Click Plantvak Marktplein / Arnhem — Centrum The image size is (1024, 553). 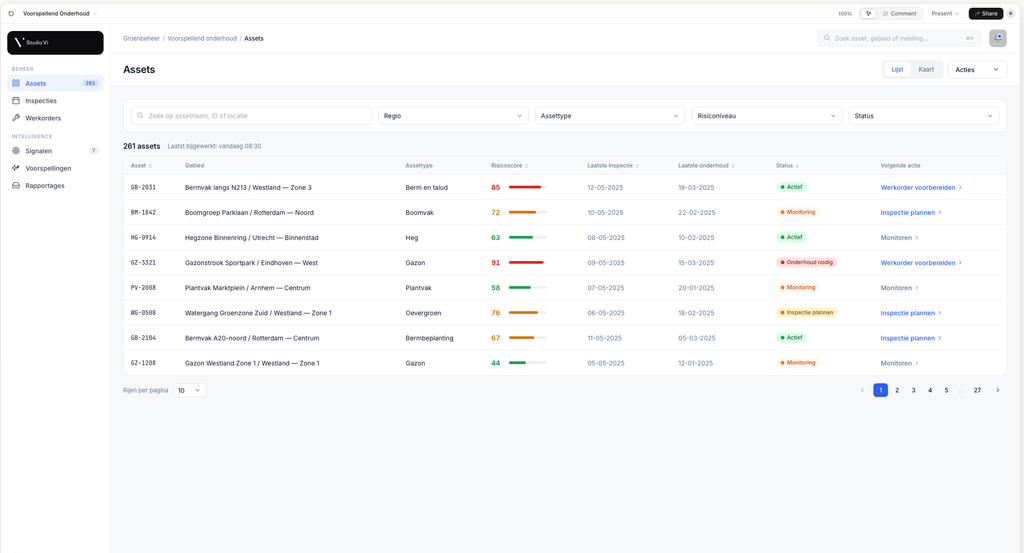click(248, 288)
